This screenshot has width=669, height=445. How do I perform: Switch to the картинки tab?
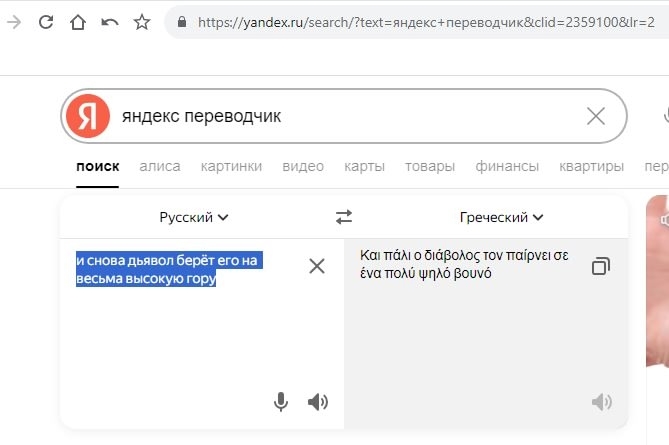231,166
